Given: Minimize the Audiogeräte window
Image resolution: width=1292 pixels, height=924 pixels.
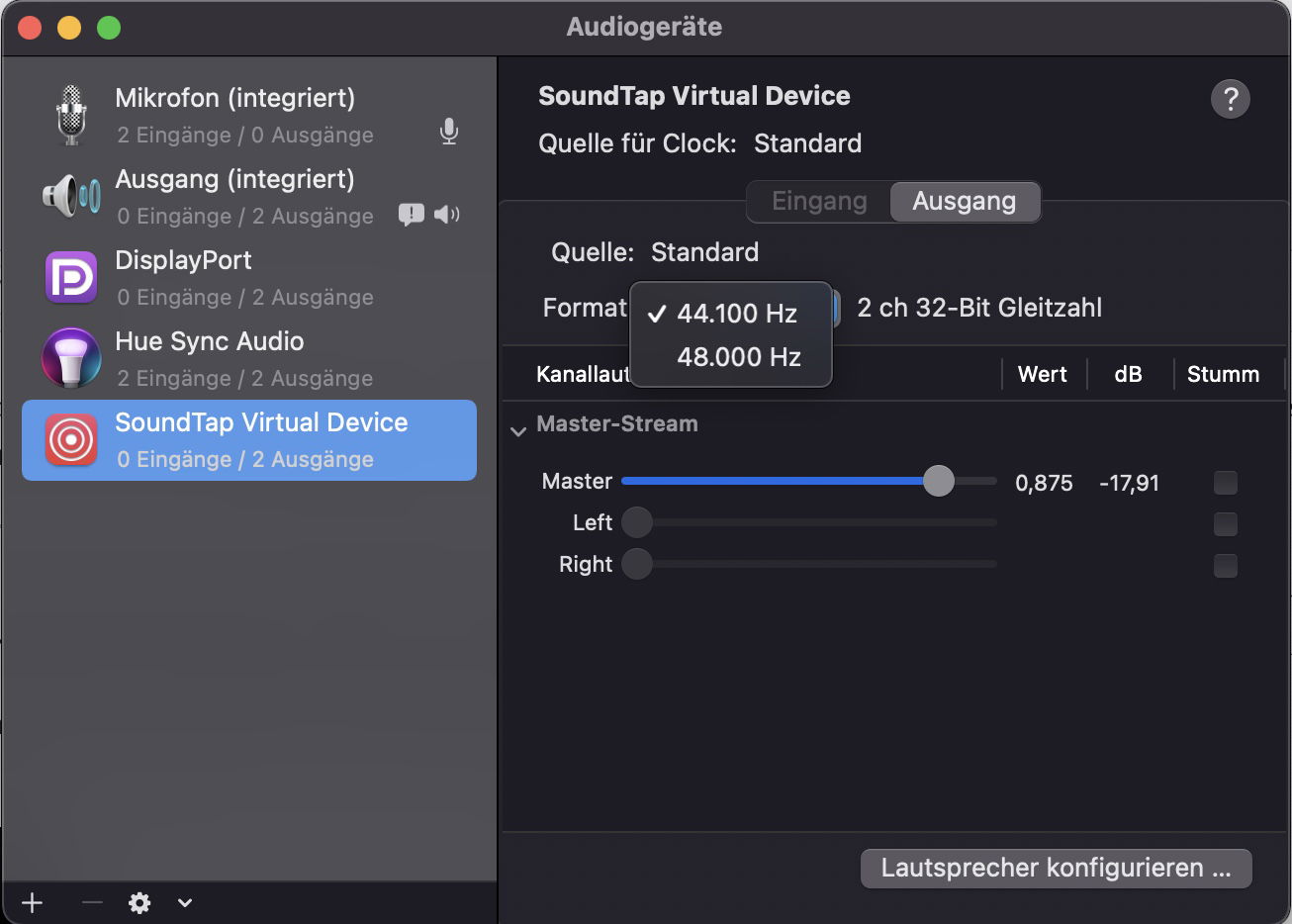Looking at the screenshot, I should pos(69,28).
